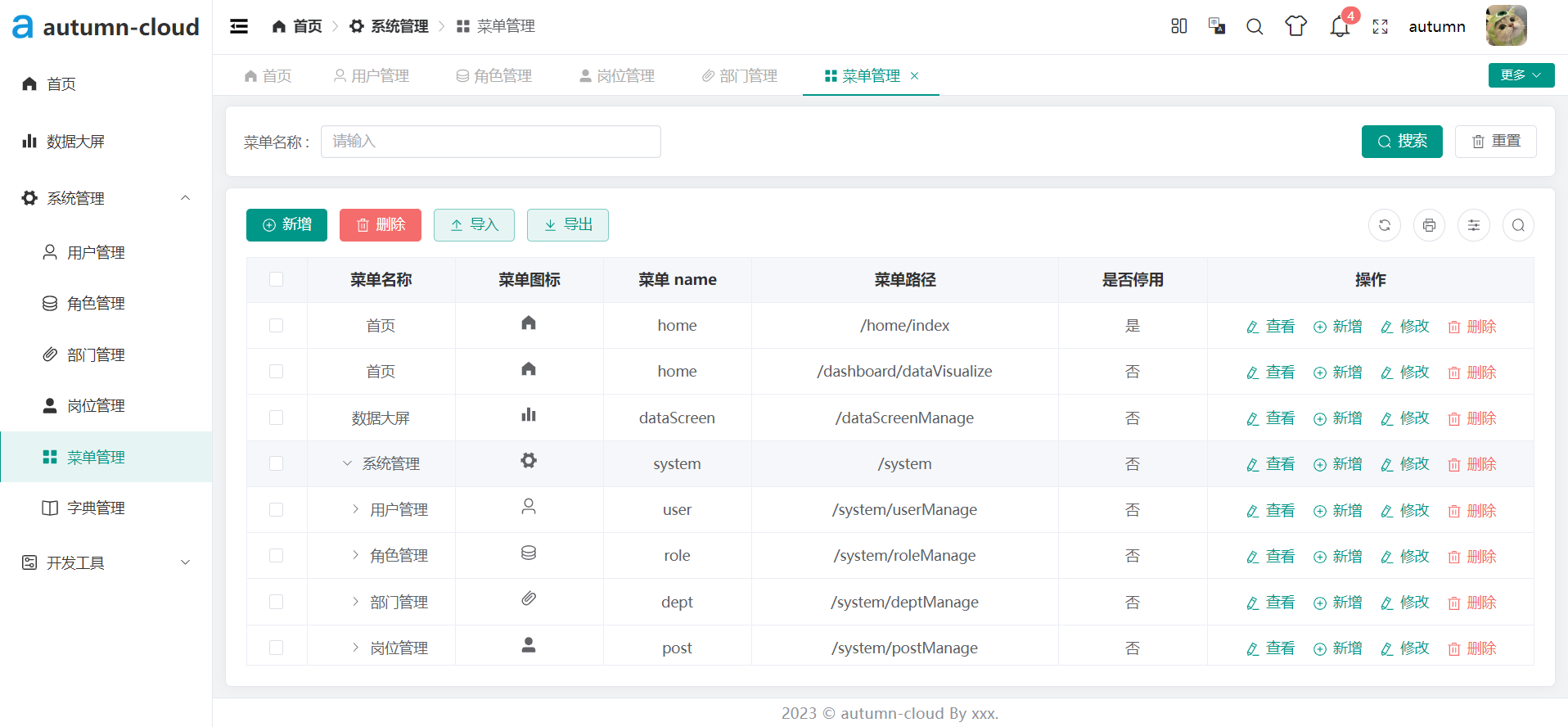Viewport: 1568px width, 727px height.
Task: Click the person icon in 岗位管理 row
Action: [529, 645]
